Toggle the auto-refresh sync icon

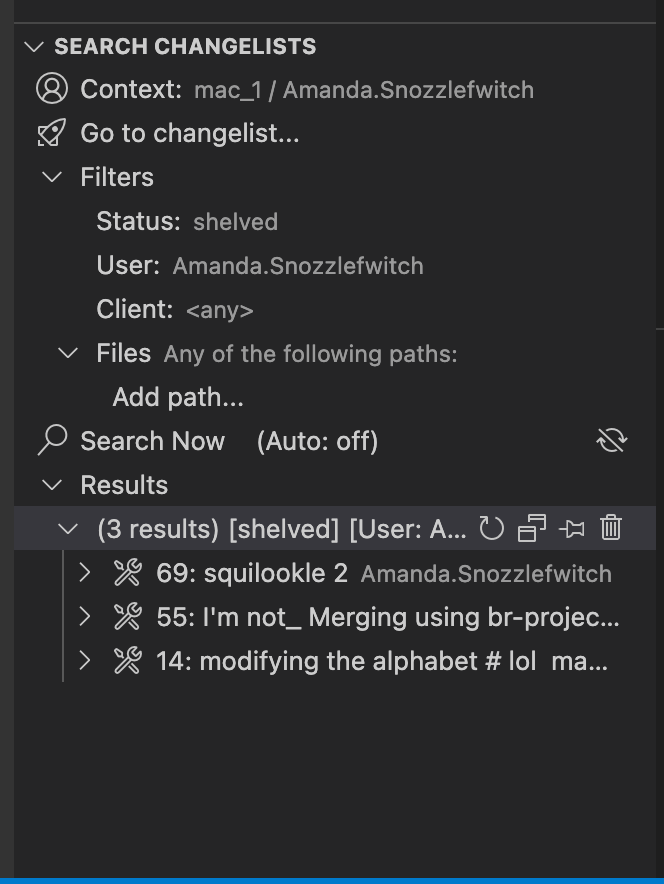611,440
